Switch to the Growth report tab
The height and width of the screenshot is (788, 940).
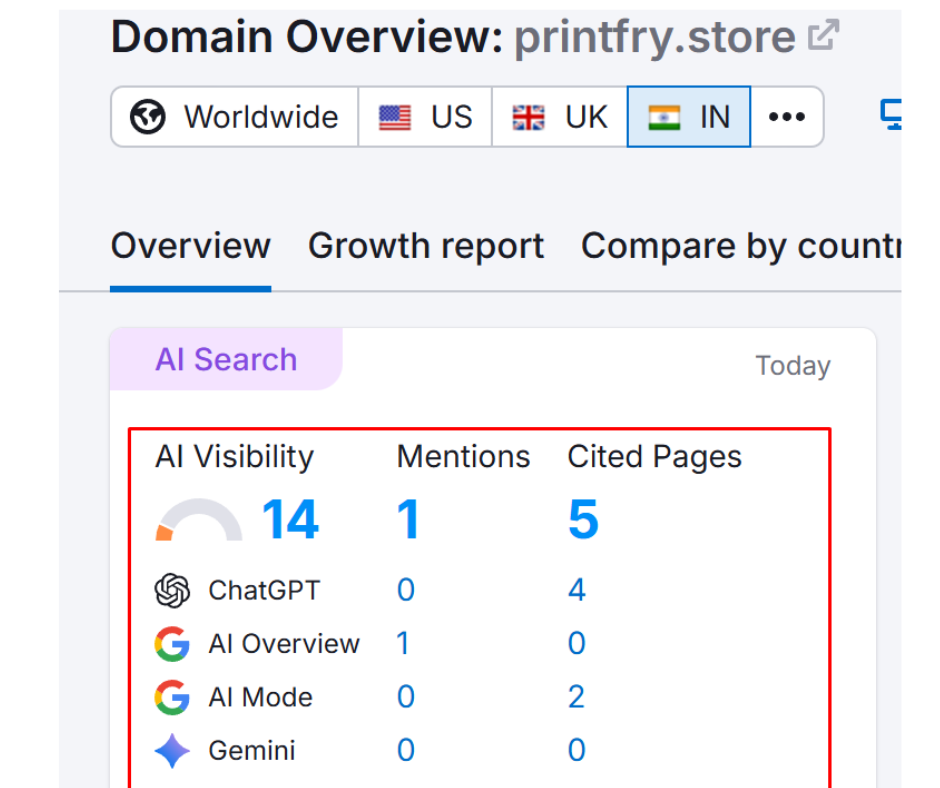click(x=426, y=246)
